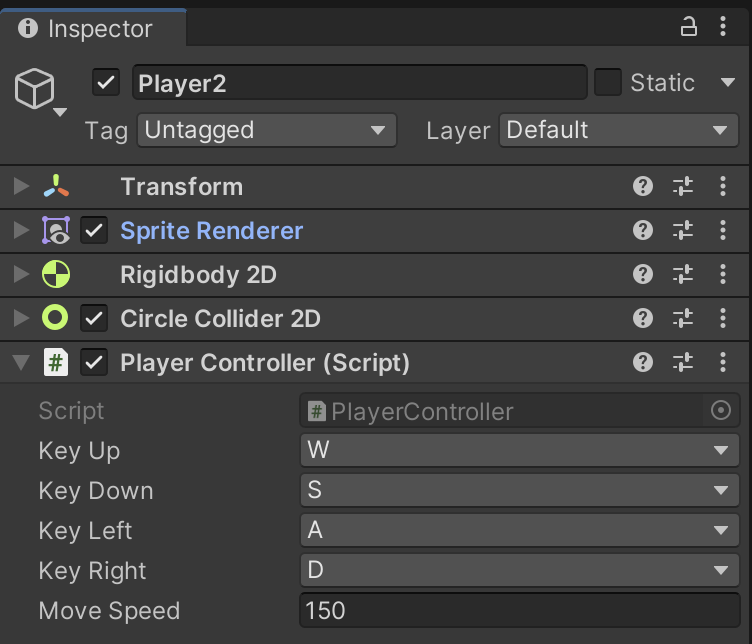Toggle the Player2 active checkbox

[106, 83]
